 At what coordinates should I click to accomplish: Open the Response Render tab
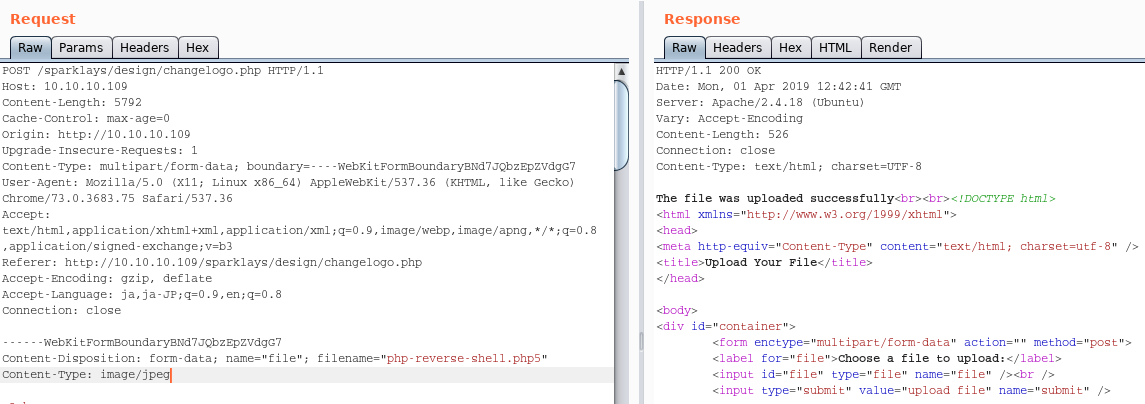point(891,47)
